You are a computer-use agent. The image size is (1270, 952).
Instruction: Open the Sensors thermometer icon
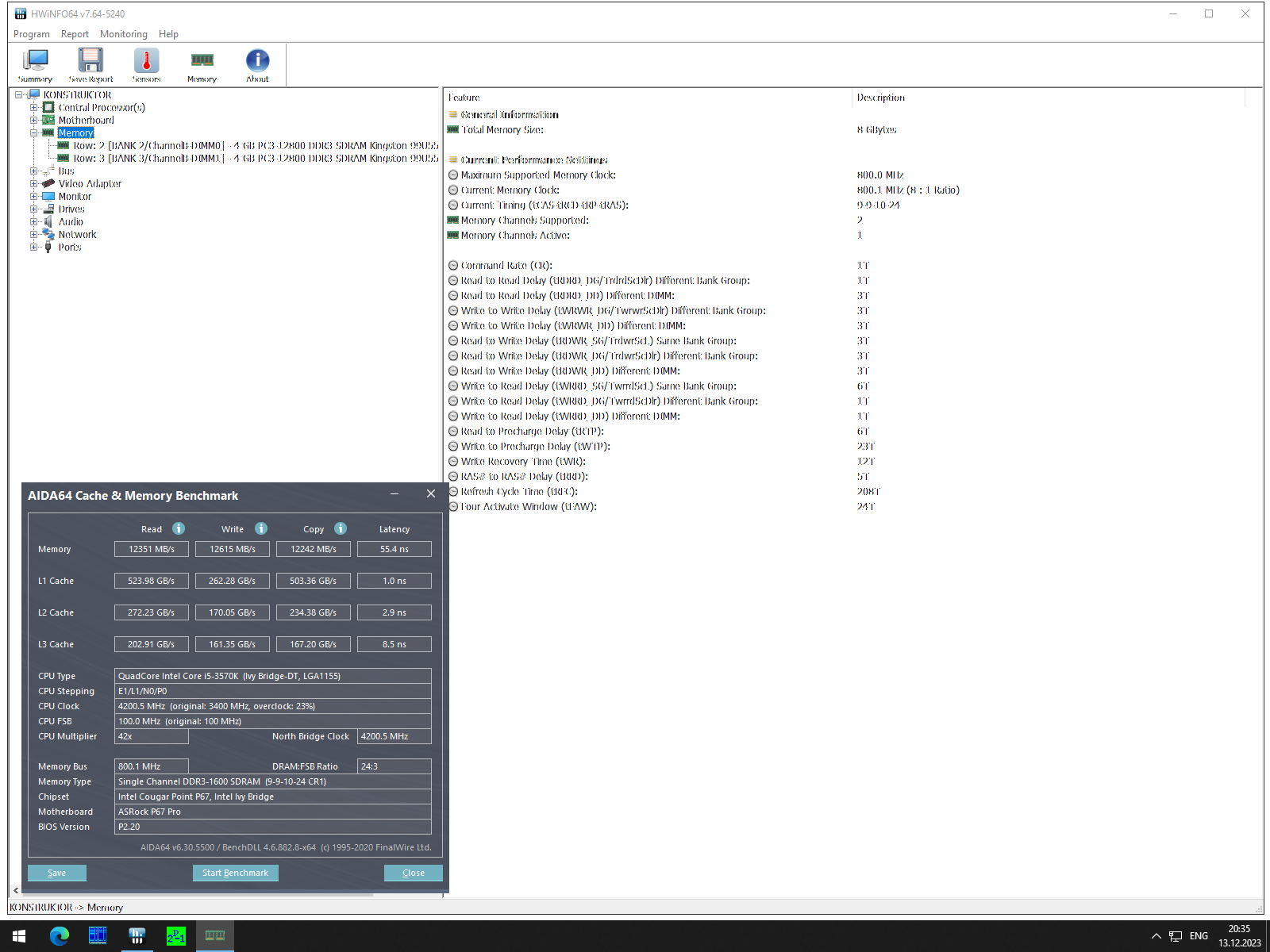coord(146,65)
